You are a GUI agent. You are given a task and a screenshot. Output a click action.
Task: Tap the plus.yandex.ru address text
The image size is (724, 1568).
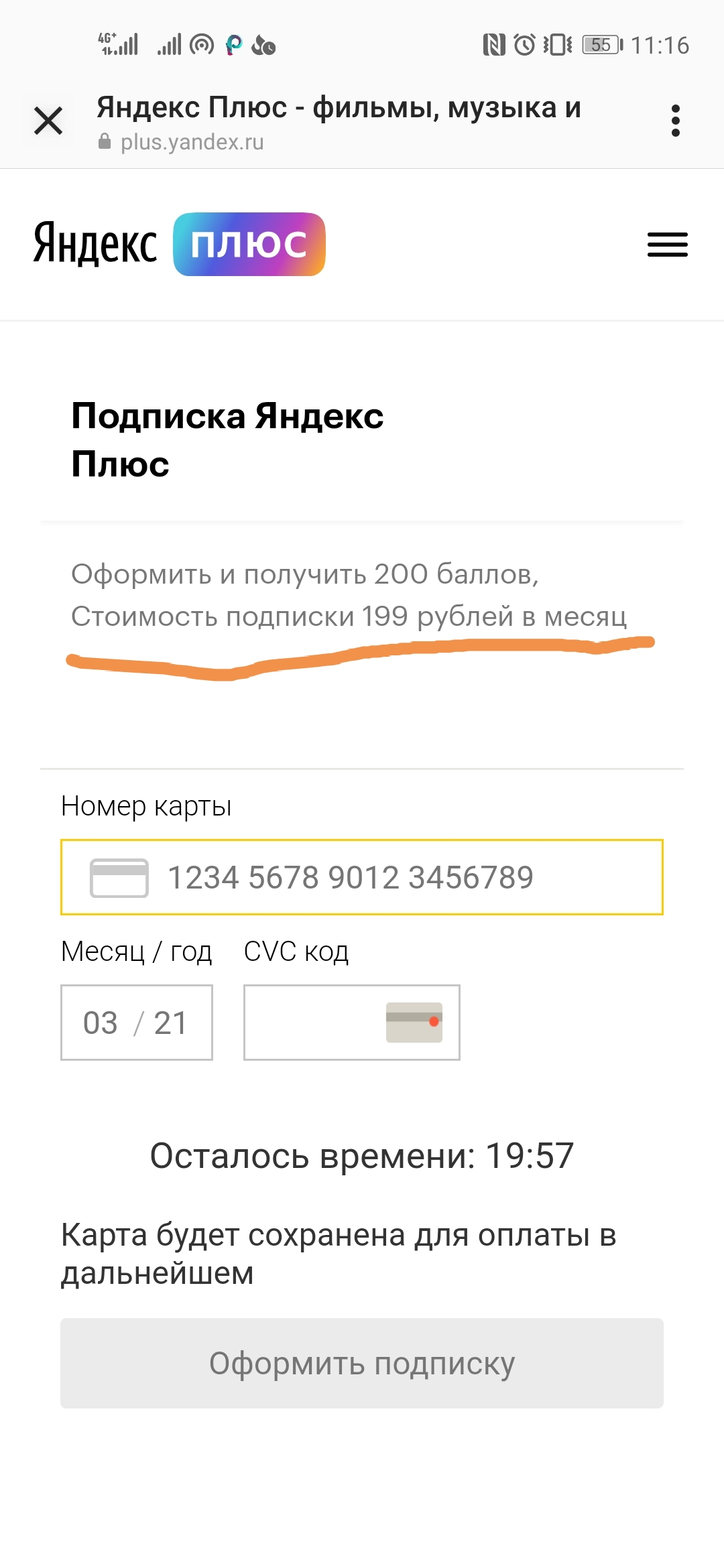[x=192, y=142]
